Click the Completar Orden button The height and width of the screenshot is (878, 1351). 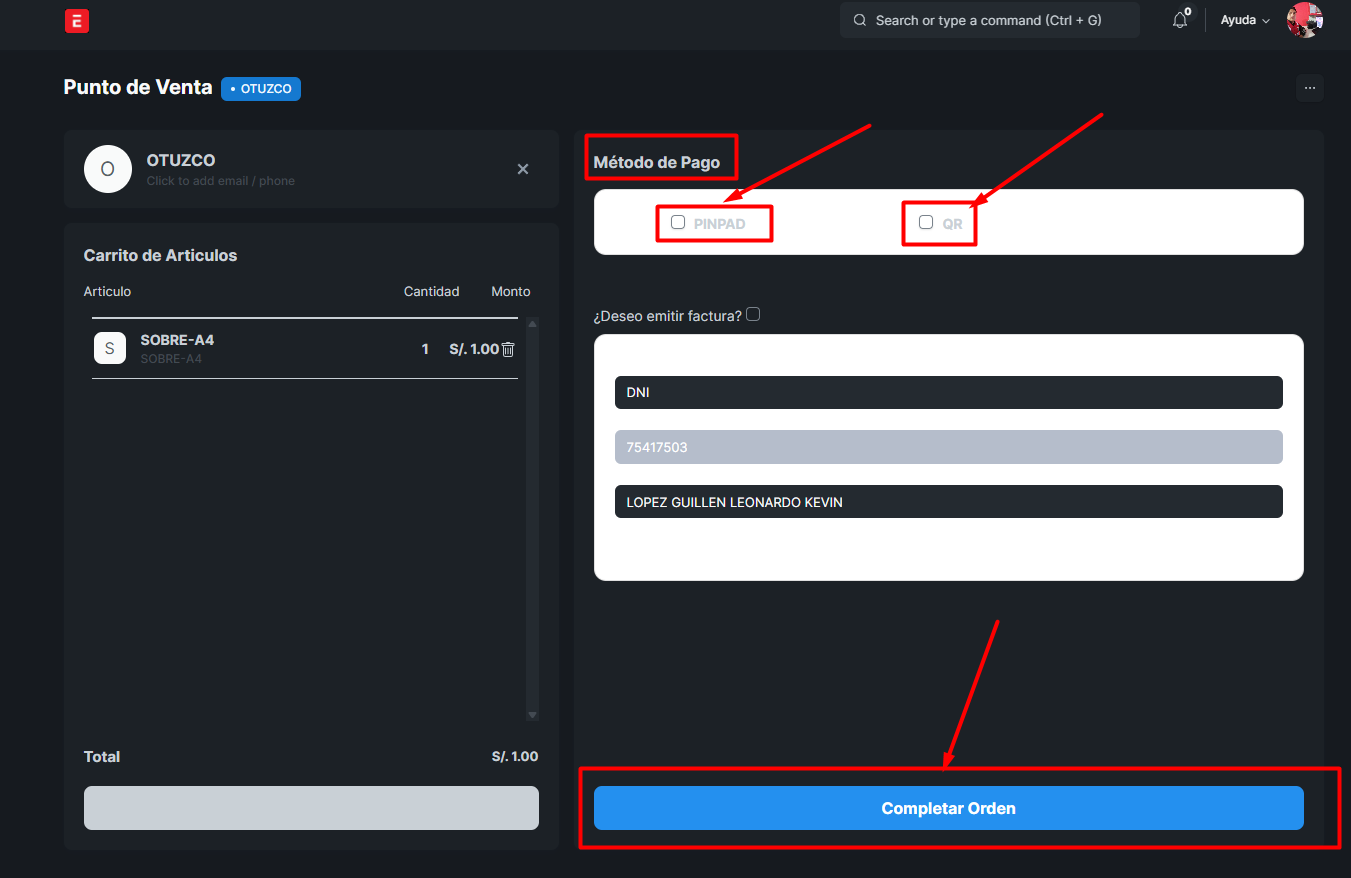[x=948, y=808]
